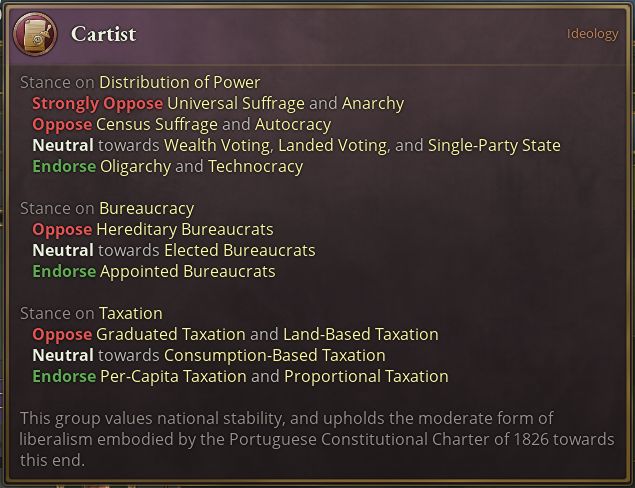Viewport: 635px width, 488px height.
Task: Open the Single-Party State link
Action: coord(494,145)
